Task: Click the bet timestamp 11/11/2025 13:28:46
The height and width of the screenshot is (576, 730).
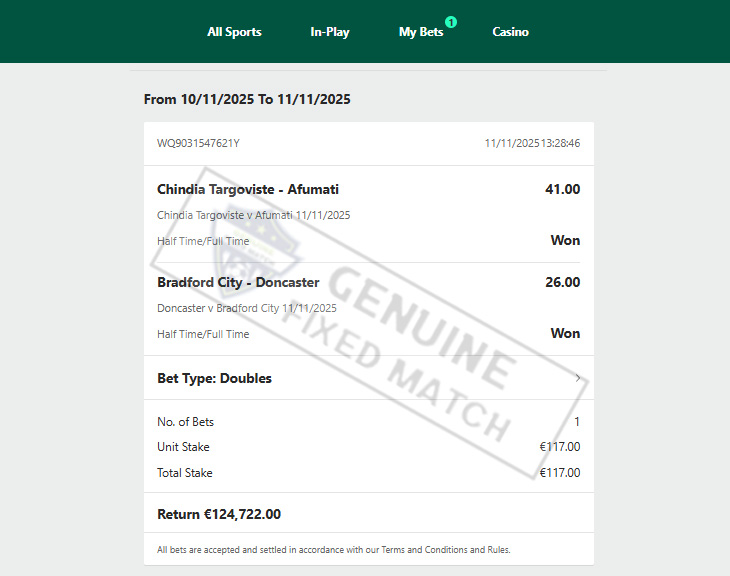Action: 532,143
